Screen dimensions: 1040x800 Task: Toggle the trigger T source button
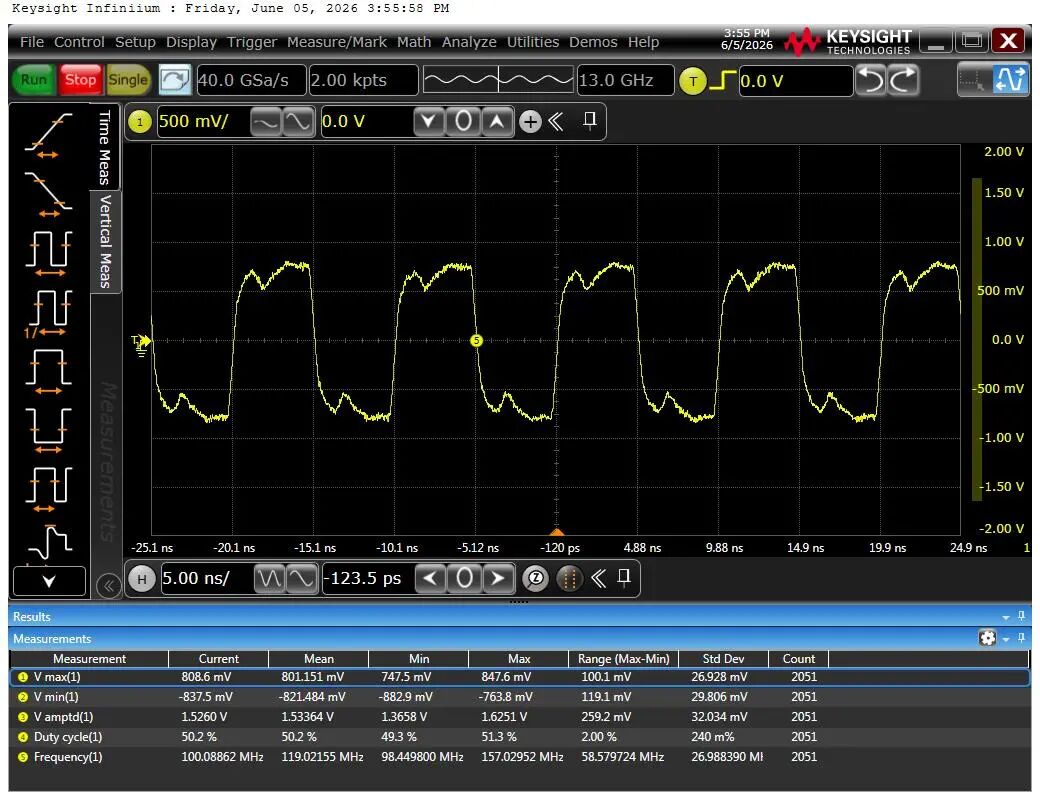(693, 81)
